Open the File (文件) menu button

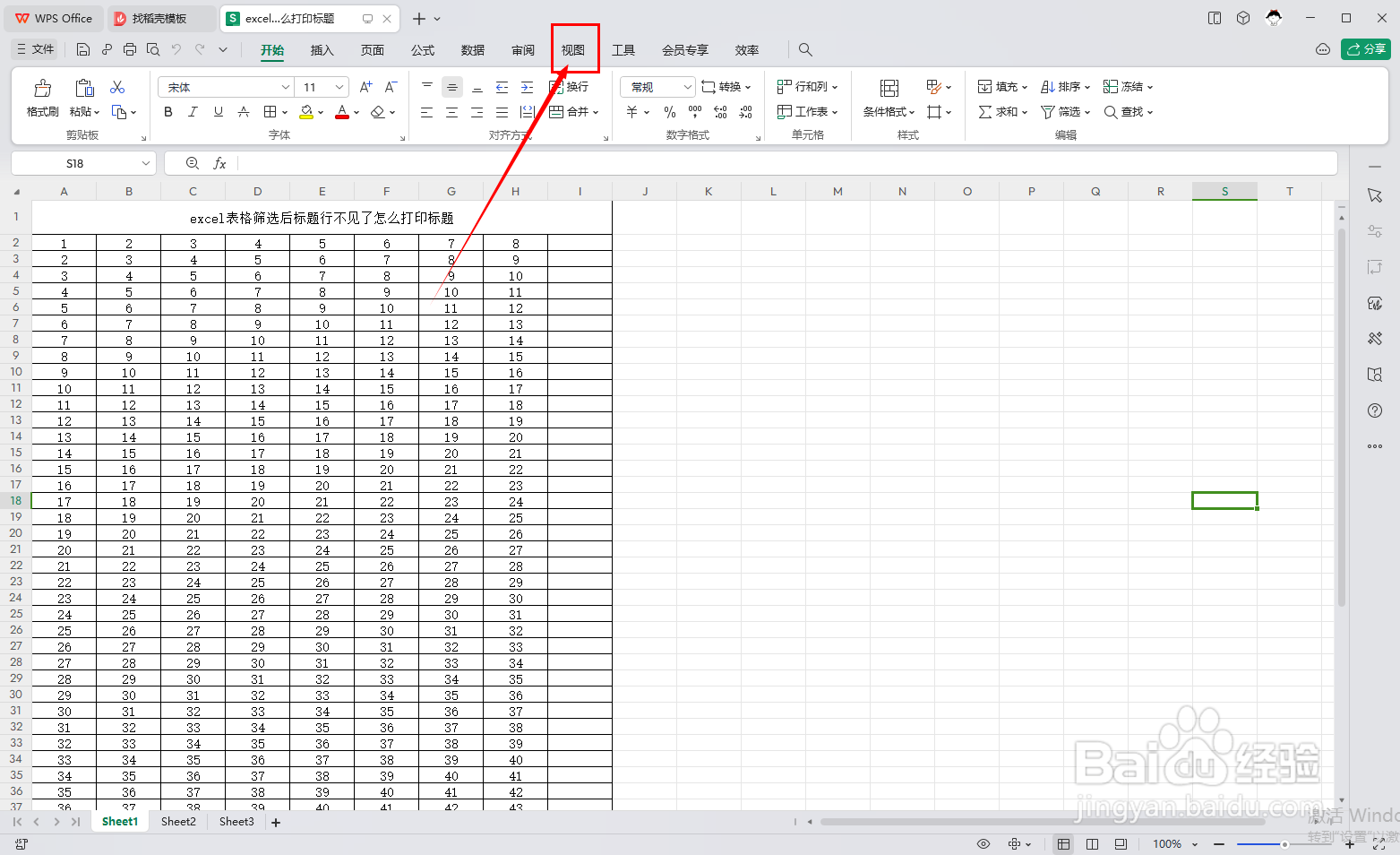pos(35,49)
